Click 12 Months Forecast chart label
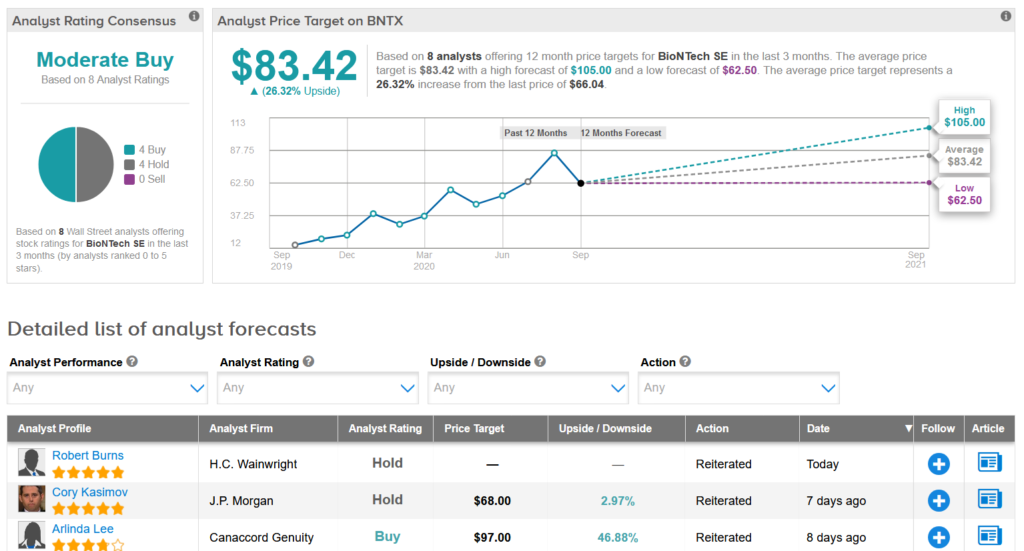The image size is (1024, 551). (621, 133)
